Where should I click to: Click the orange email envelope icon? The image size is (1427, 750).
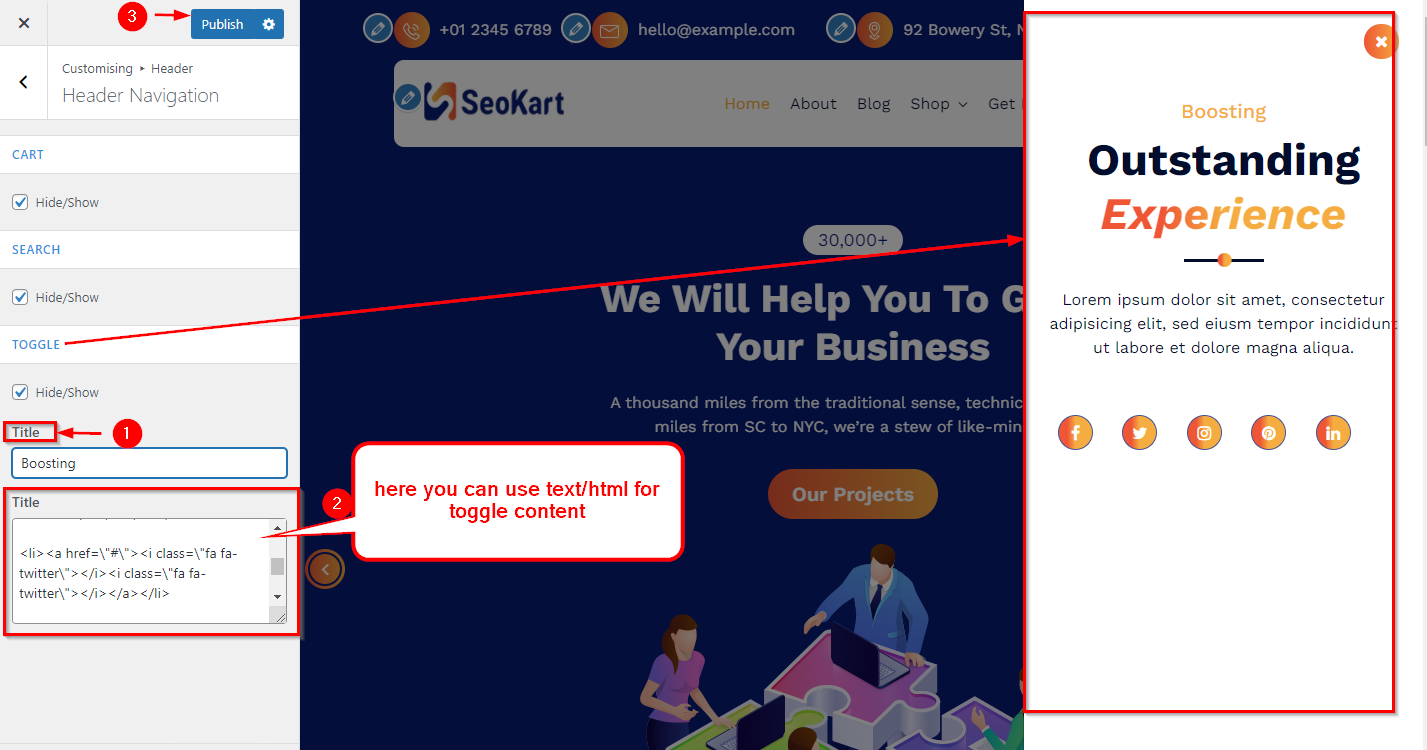click(x=609, y=30)
